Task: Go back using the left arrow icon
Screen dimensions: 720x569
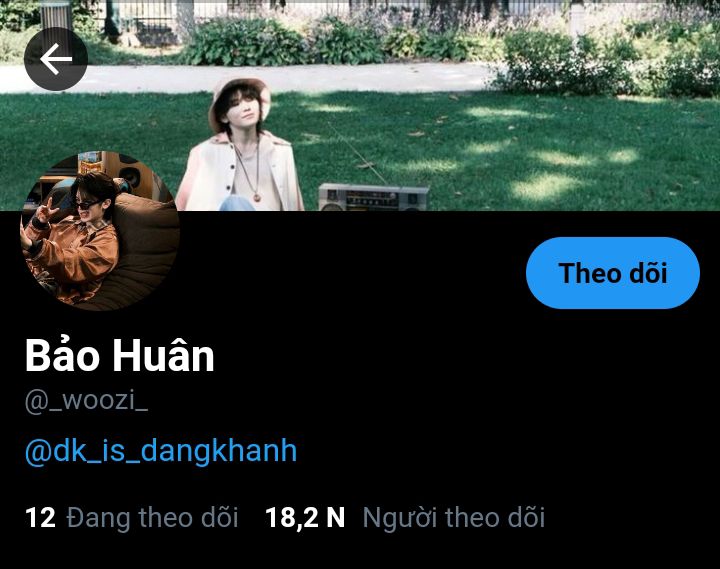Action: 56,59
